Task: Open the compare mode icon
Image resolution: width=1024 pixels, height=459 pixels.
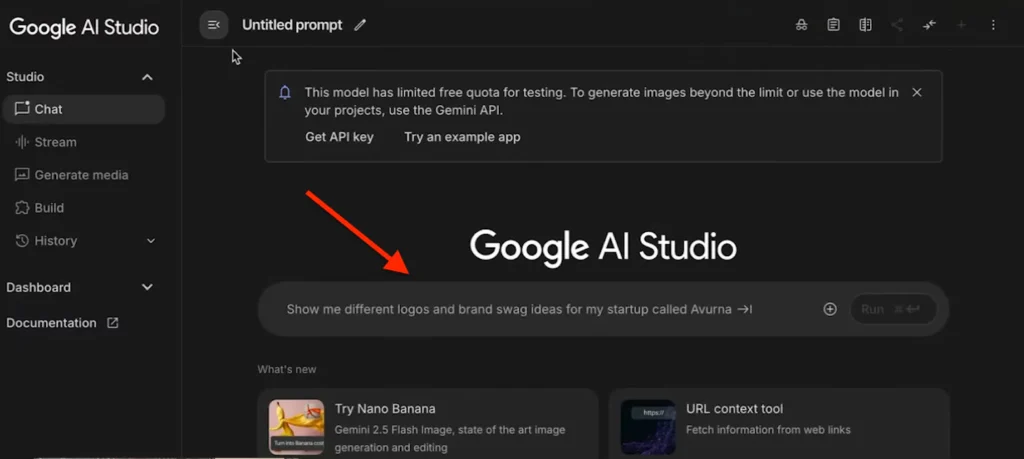Action: click(865, 25)
